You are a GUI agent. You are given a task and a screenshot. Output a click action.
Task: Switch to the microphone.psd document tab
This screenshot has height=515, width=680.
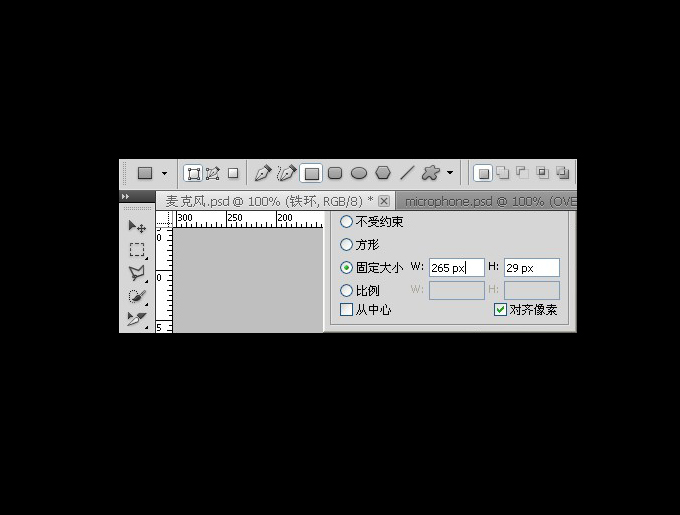tap(486, 202)
